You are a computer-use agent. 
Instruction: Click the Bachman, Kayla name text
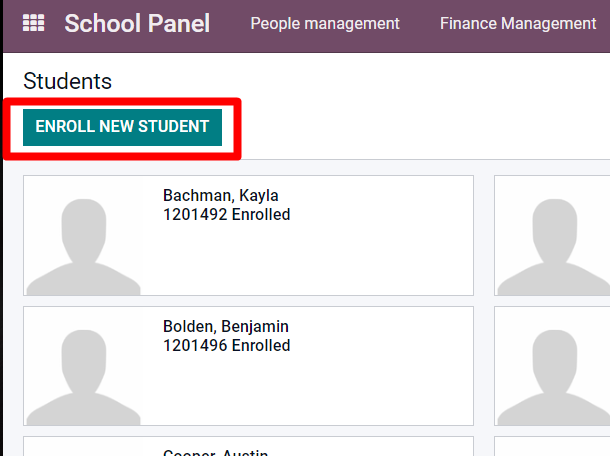click(221, 195)
